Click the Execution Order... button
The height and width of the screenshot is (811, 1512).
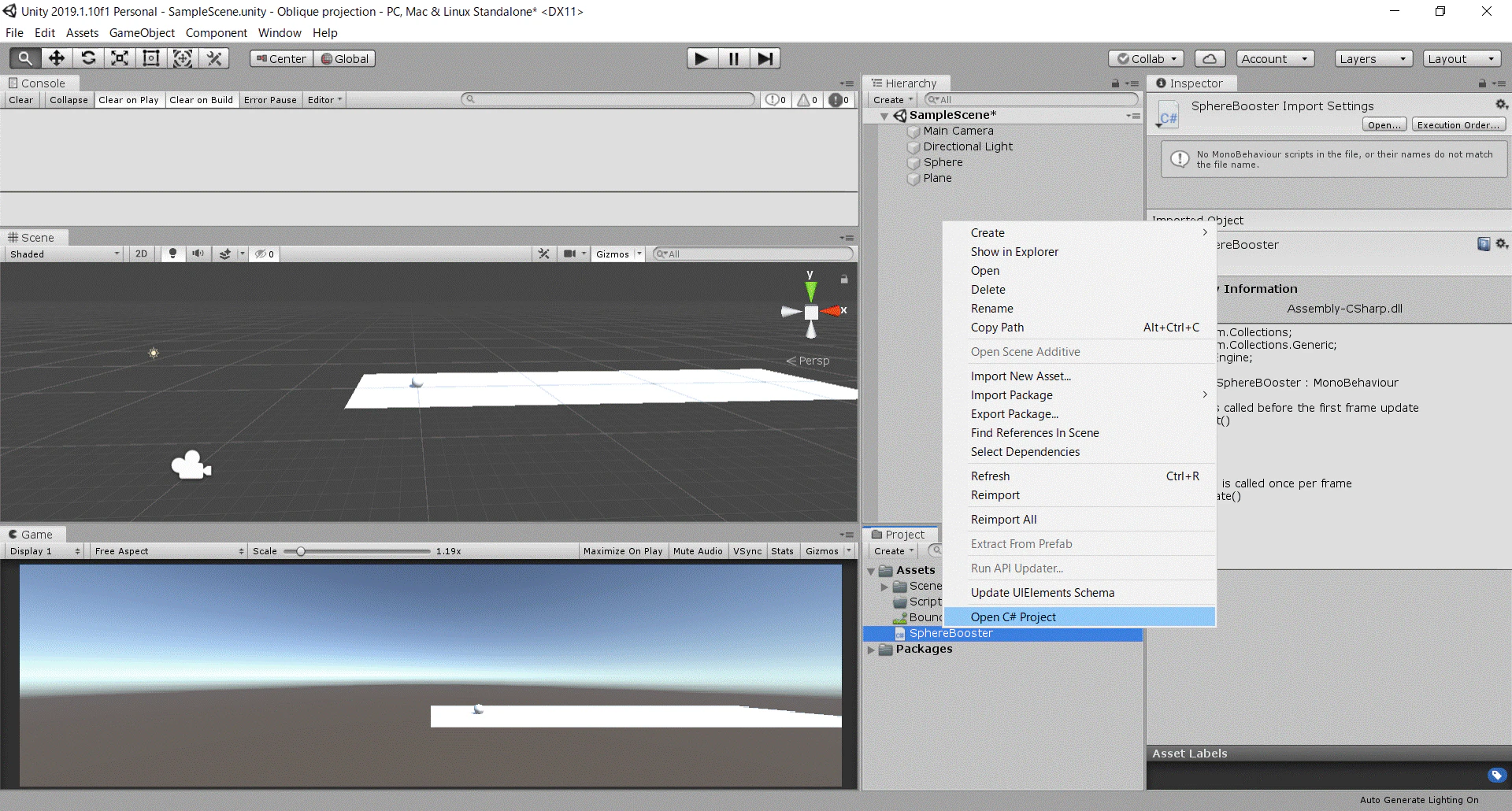coord(1458,125)
